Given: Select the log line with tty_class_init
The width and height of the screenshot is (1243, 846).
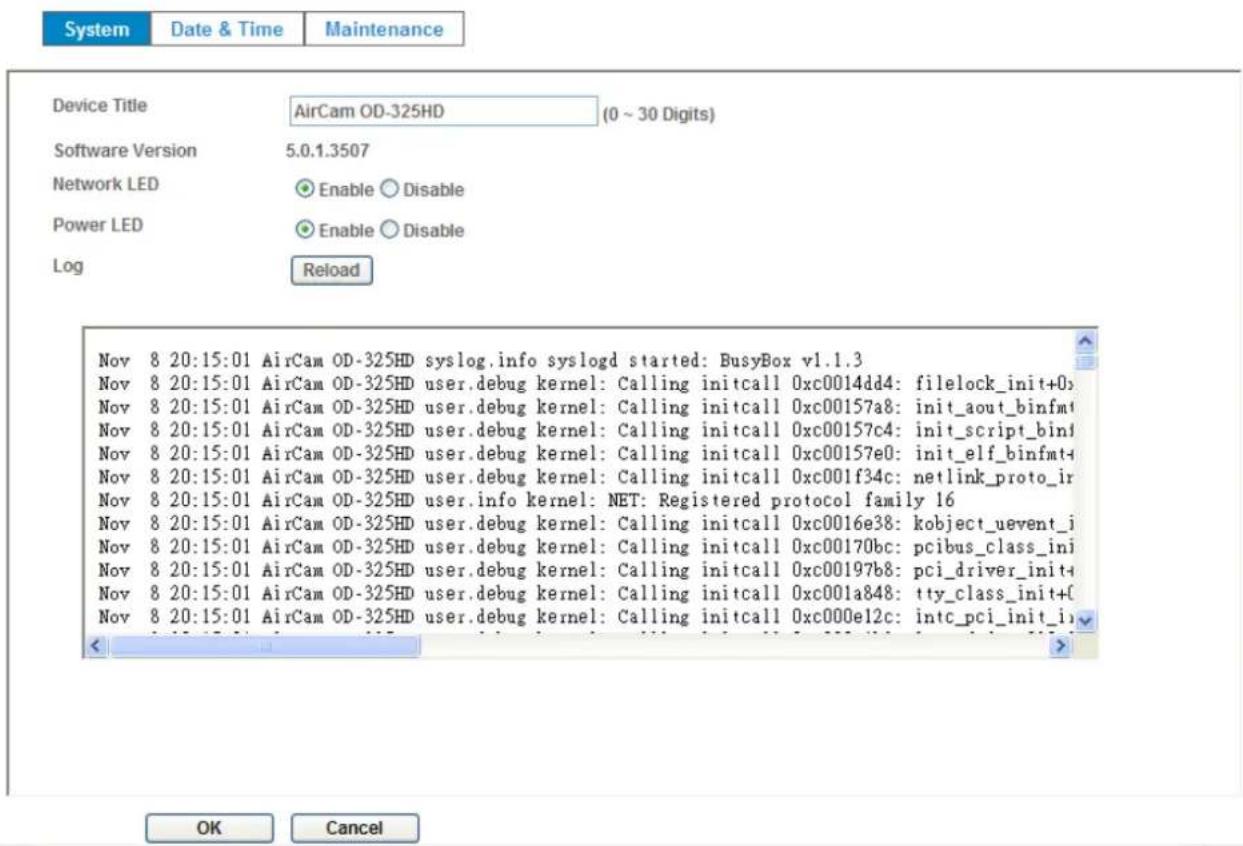Looking at the screenshot, I should (x=586, y=593).
